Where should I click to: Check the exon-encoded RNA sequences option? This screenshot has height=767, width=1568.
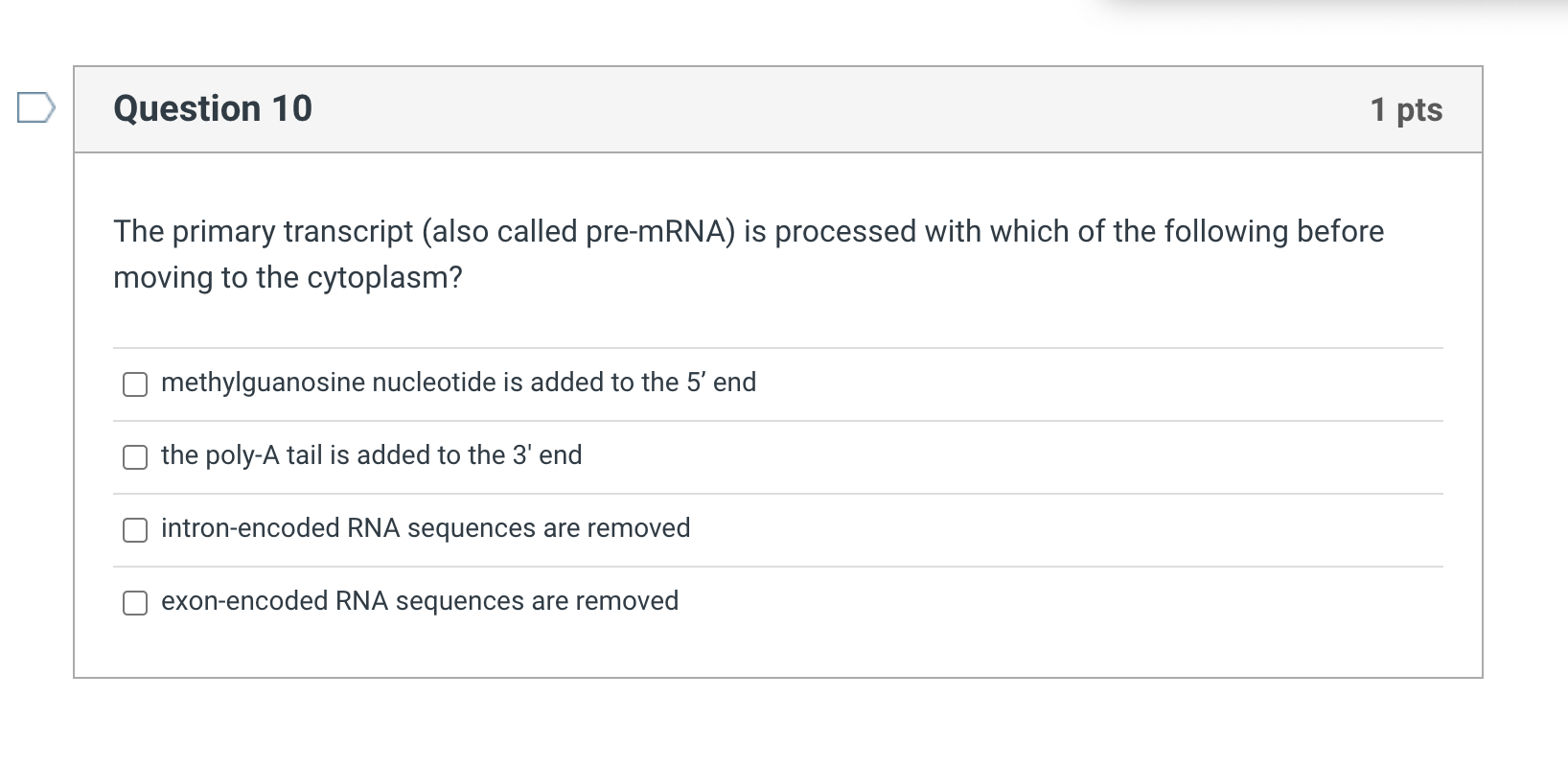[135, 603]
